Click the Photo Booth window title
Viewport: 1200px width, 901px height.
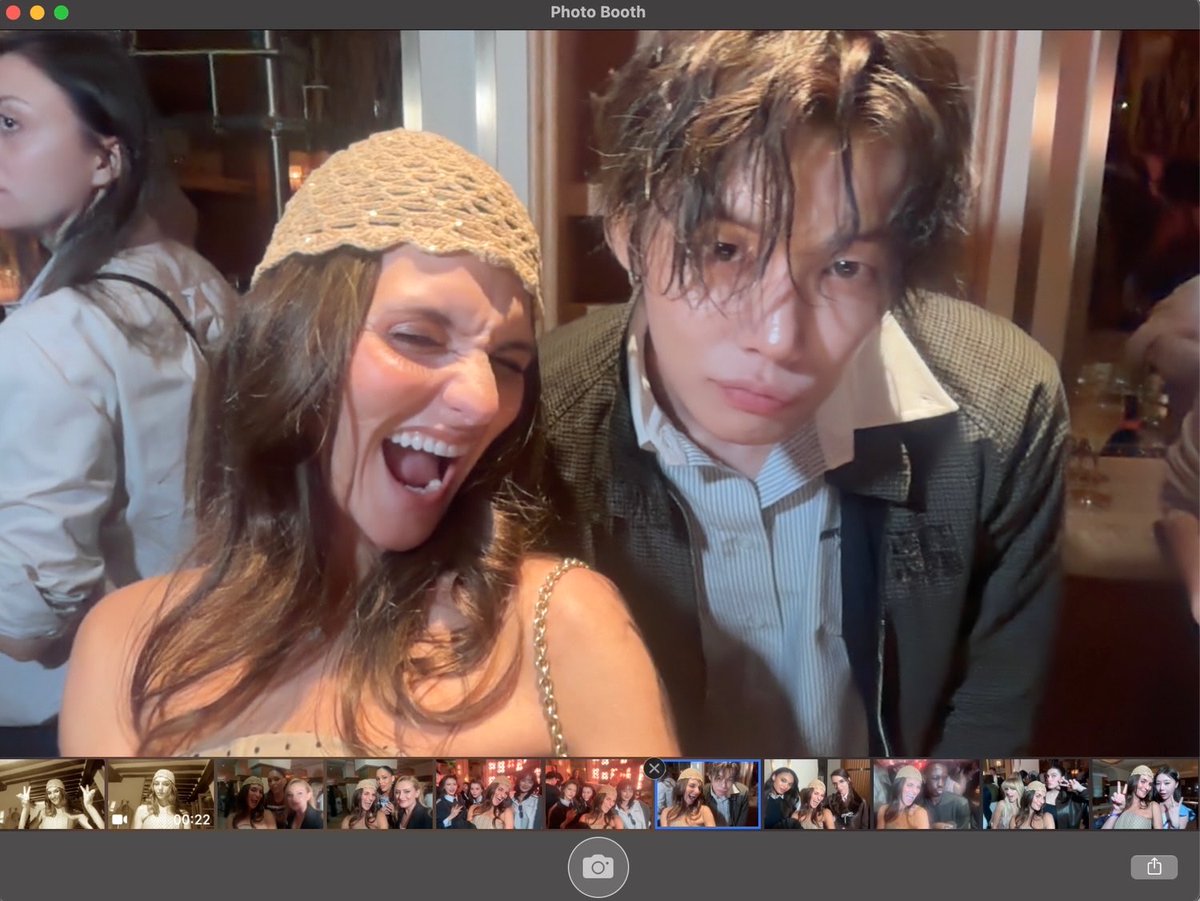pyautogui.click(x=598, y=12)
